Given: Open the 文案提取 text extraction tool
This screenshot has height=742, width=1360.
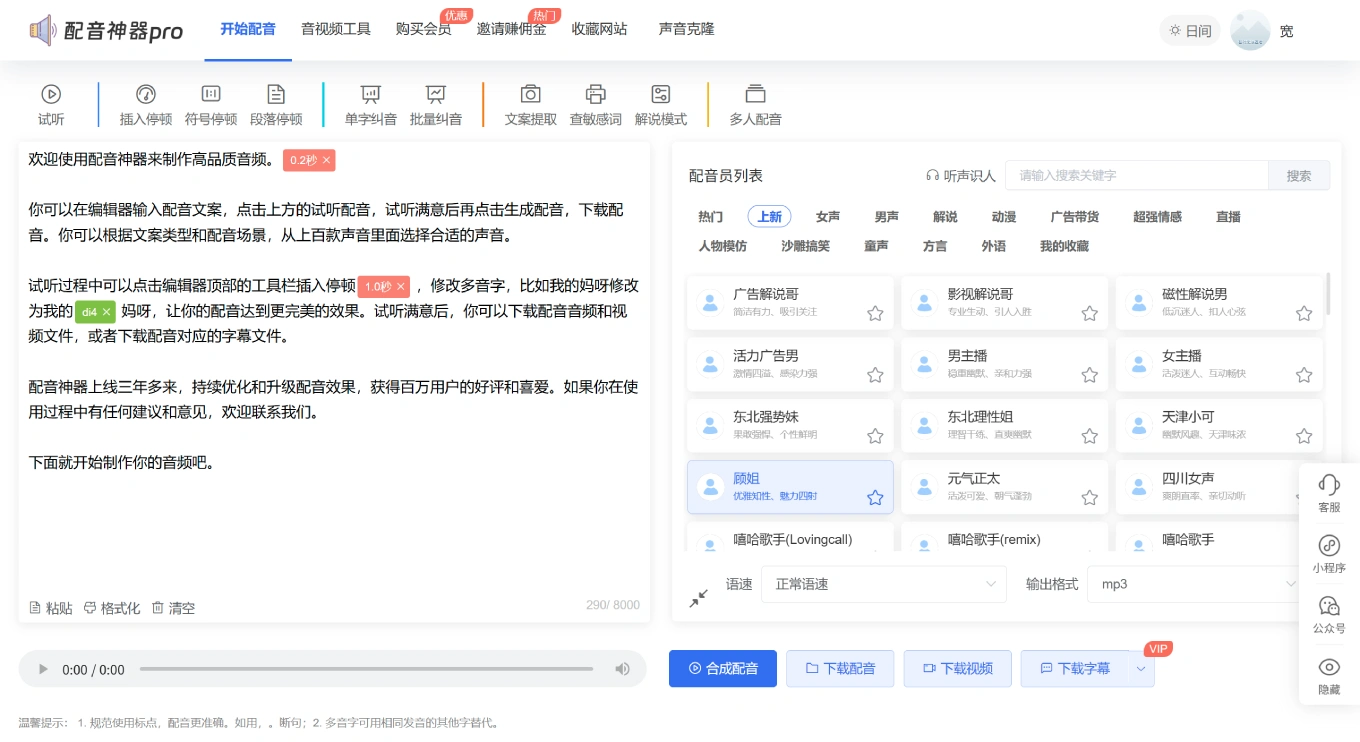Looking at the screenshot, I should click(531, 105).
